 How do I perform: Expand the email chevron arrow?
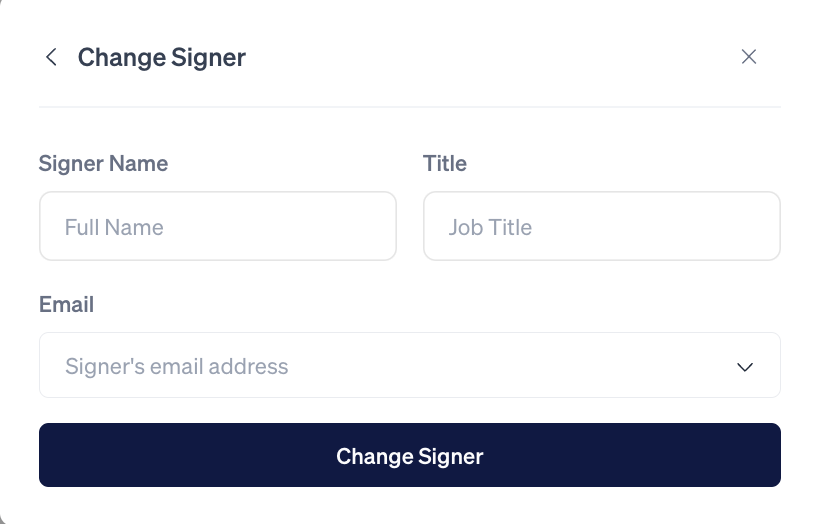745,367
